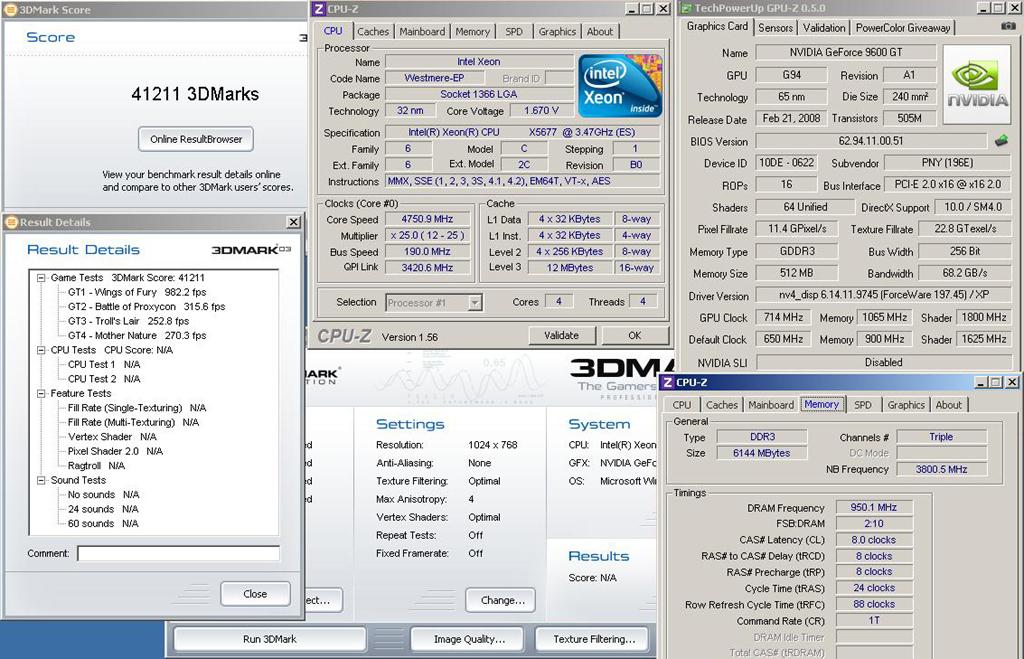1024x659 pixels.
Task: Select GT1 - Wings of Fury result row
Action: click(137, 292)
